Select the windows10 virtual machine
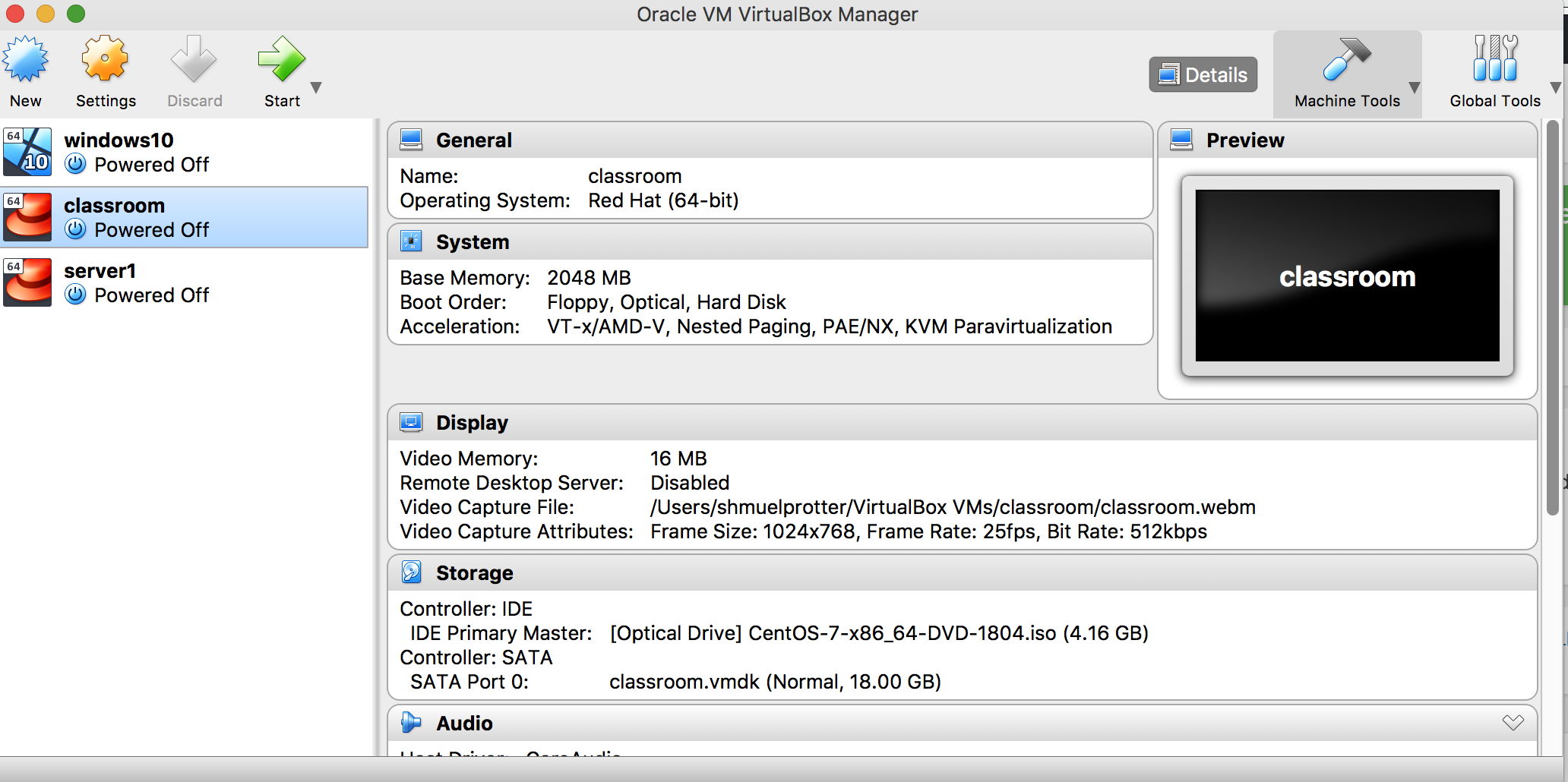The height and width of the screenshot is (782, 1568). (x=185, y=153)
